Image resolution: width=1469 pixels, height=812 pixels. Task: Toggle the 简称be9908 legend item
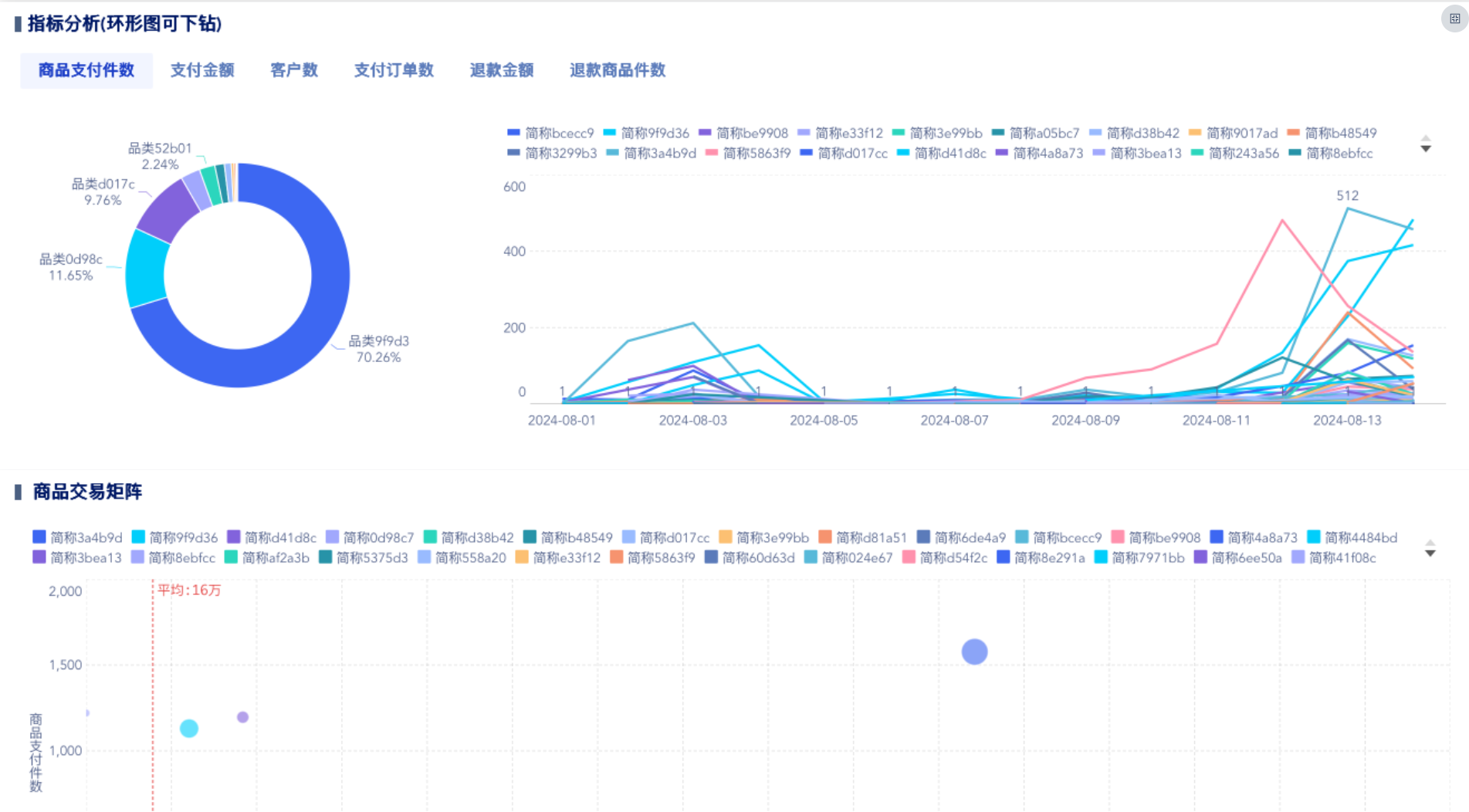click(753, 132)
